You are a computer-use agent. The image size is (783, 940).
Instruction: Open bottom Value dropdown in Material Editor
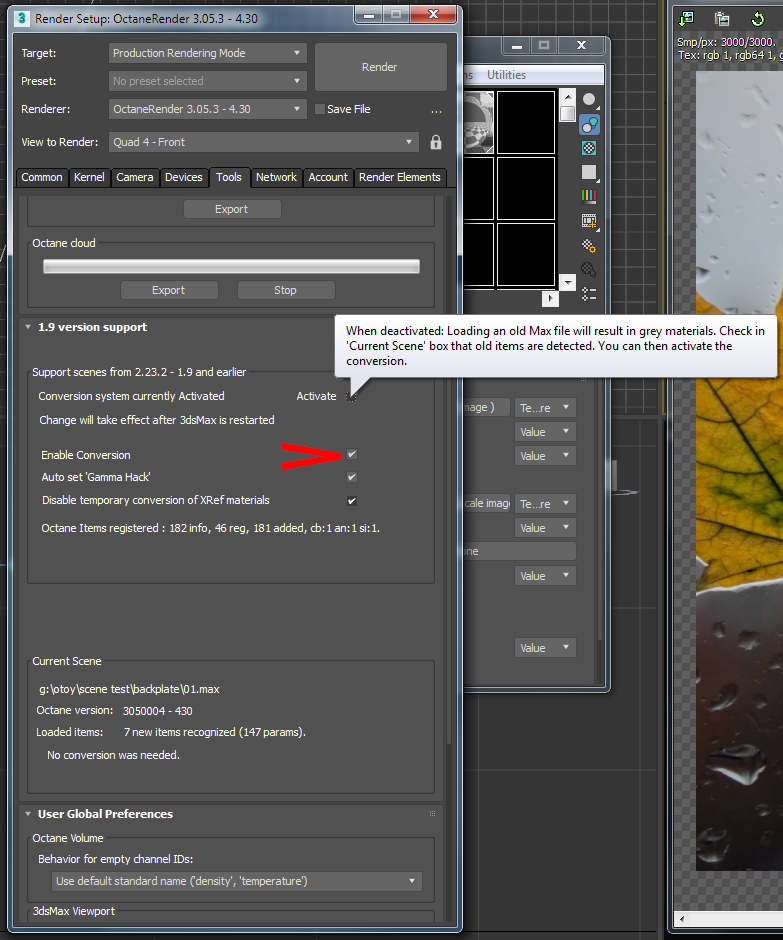tap(545, 647)
